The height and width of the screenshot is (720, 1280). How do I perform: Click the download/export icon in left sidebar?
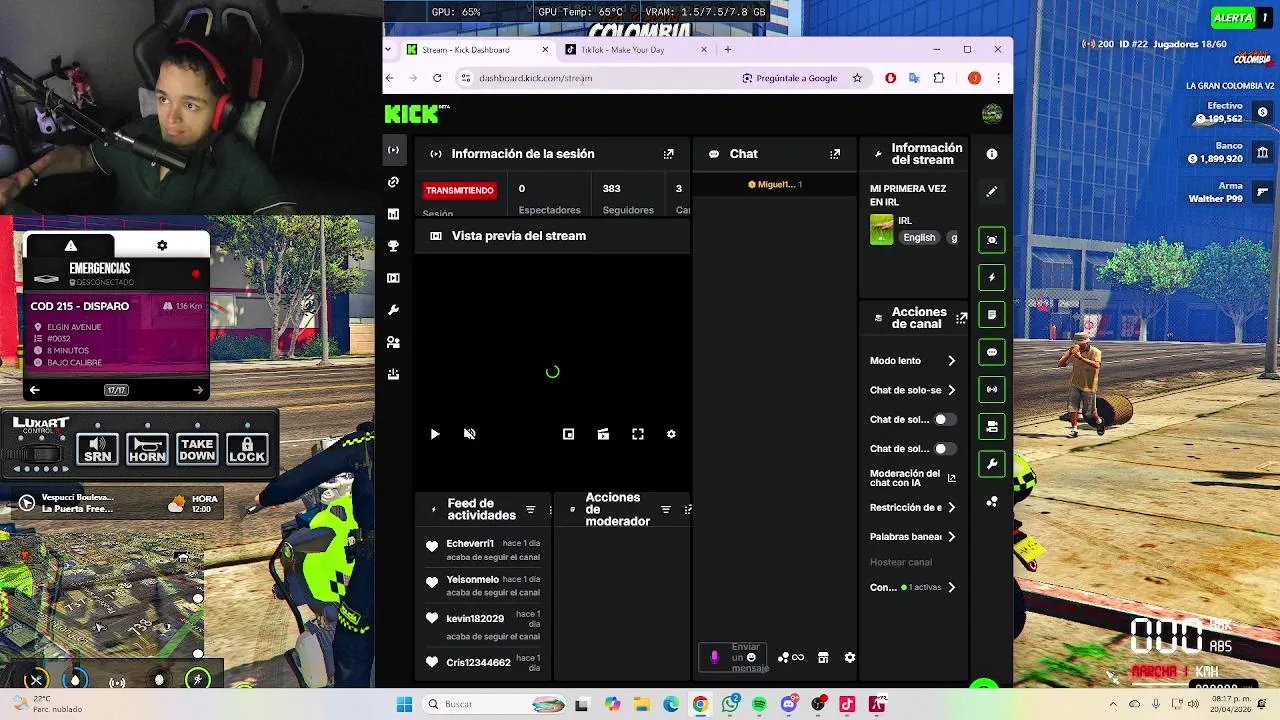[x=393, y=374]
